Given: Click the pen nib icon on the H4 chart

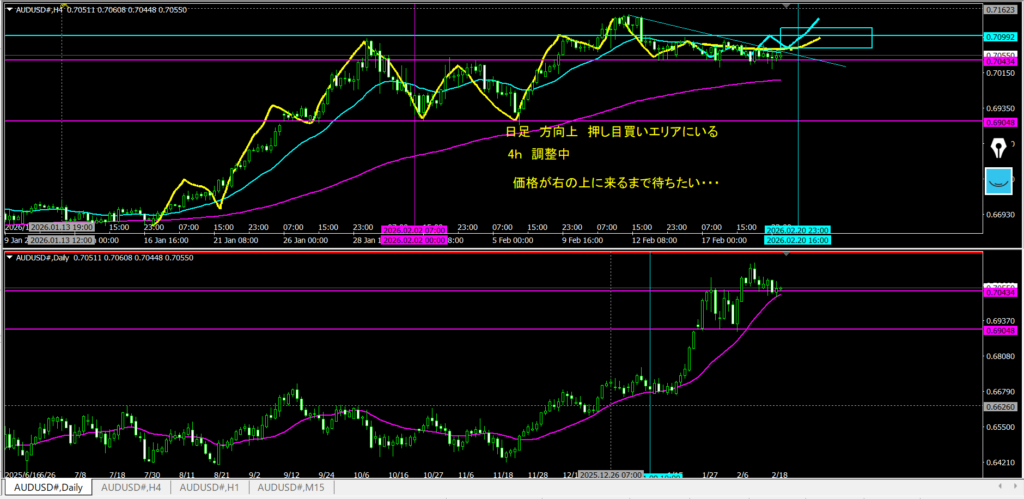Looking at the screenshot, I should click(999, 148).
